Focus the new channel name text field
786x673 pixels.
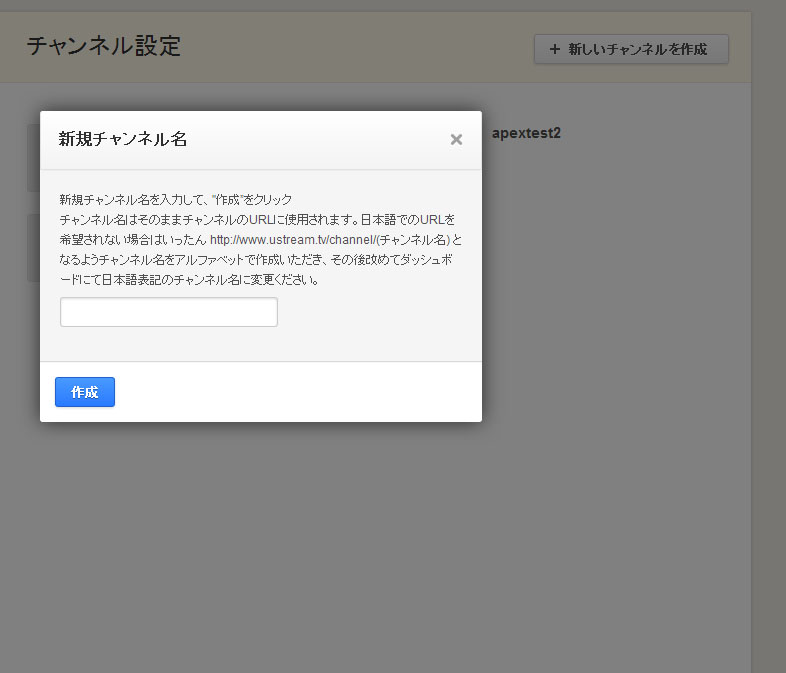(169, 312)
